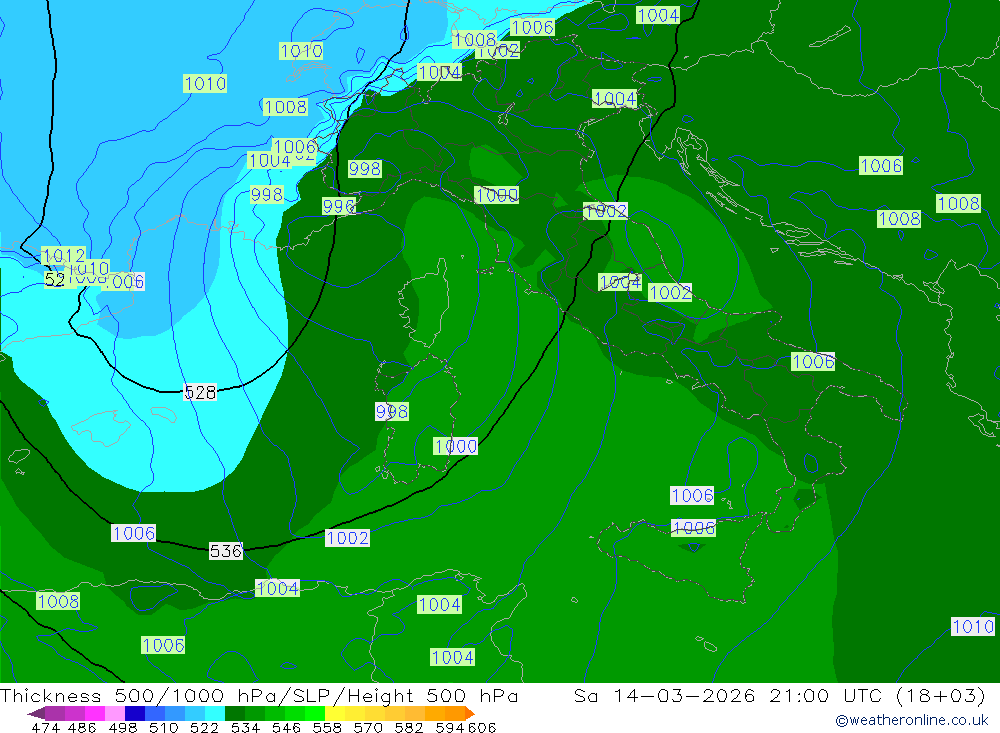
Task: Click the 546 legend value
Action: pos(286,727)
